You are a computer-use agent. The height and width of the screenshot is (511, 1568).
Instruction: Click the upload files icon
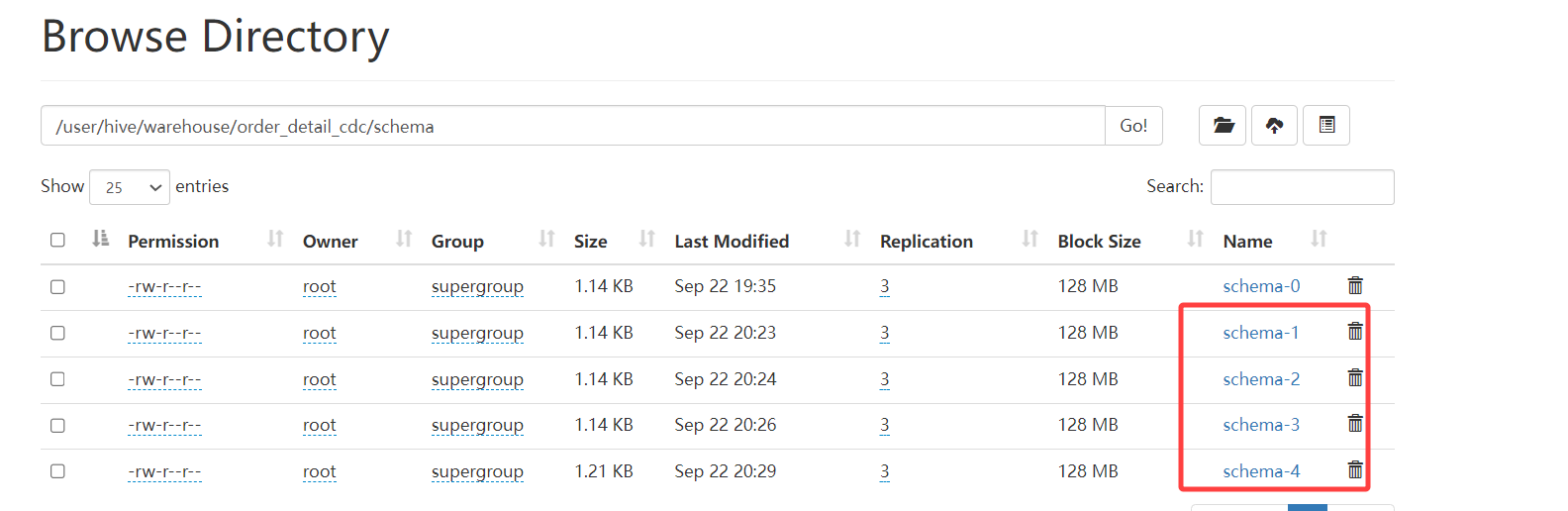pos(1274,126)
